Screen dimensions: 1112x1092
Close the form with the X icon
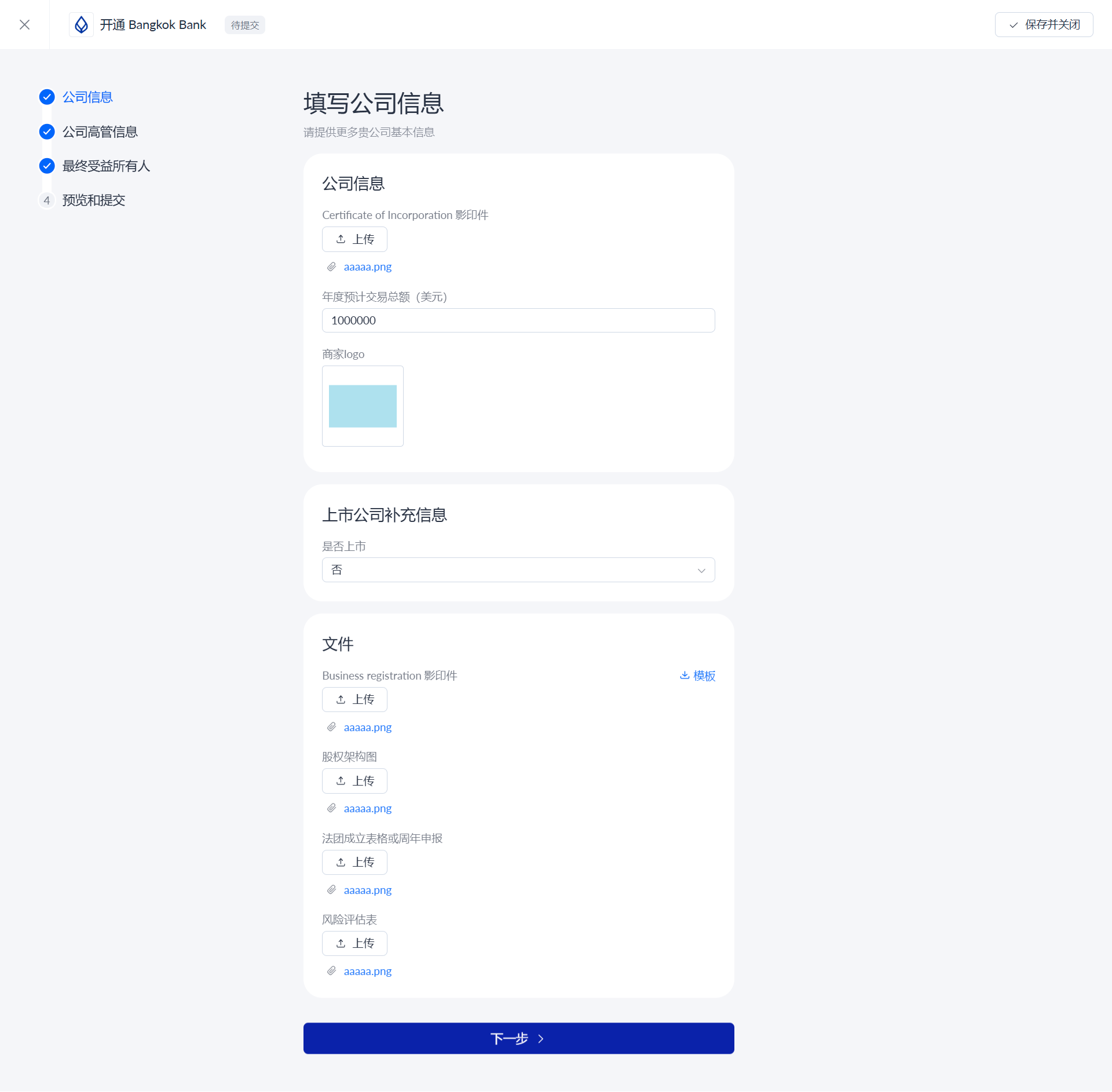pyautogui.click(x=24, y=24)
